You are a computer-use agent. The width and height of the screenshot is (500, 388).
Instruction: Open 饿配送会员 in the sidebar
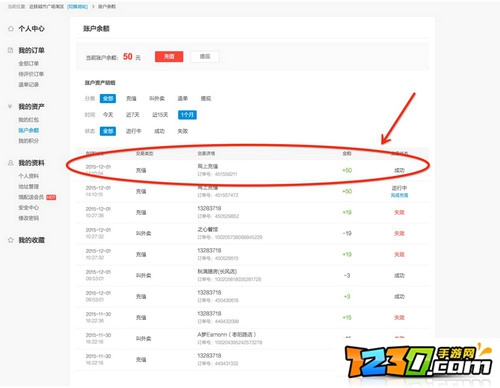click(x=31, y=197)
